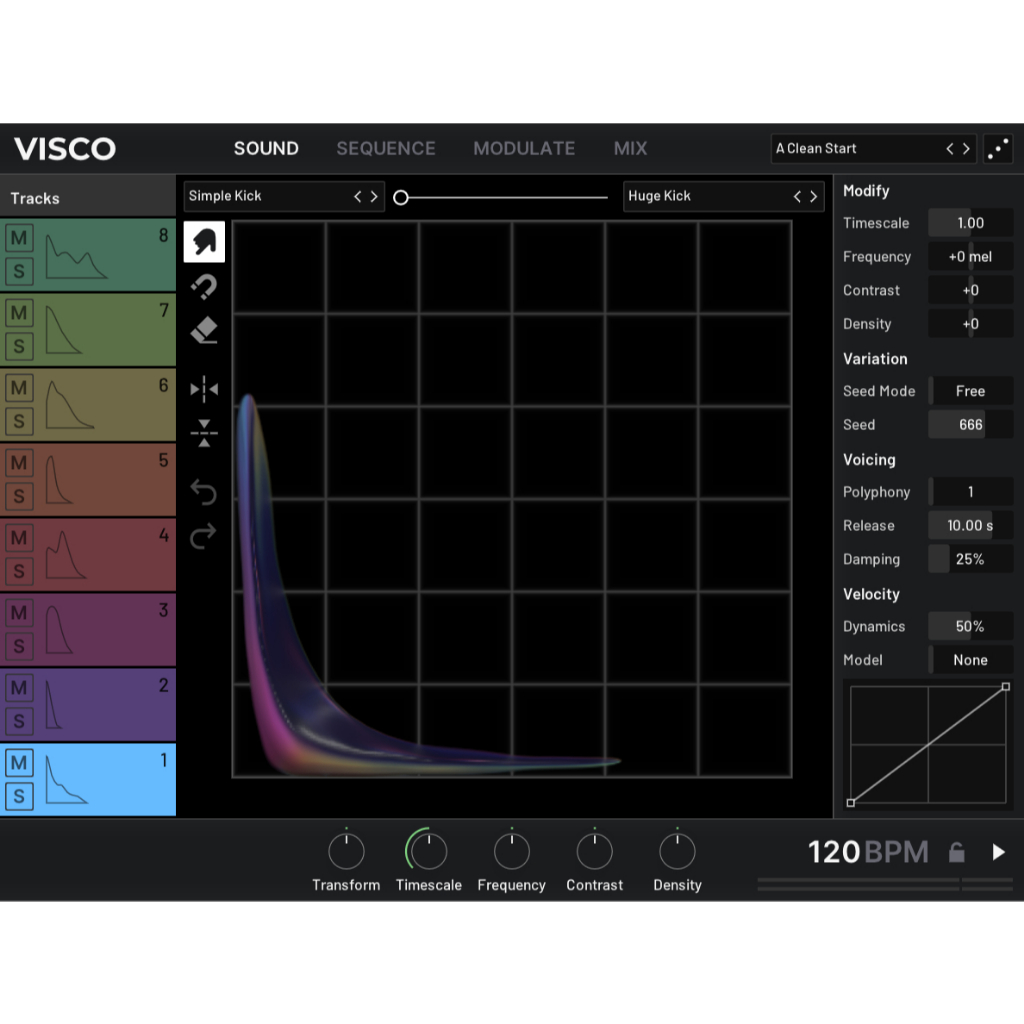Switch to the MODULATE tab
The height and width of the screenshot is (1024, 1024).
click(524, 149)
